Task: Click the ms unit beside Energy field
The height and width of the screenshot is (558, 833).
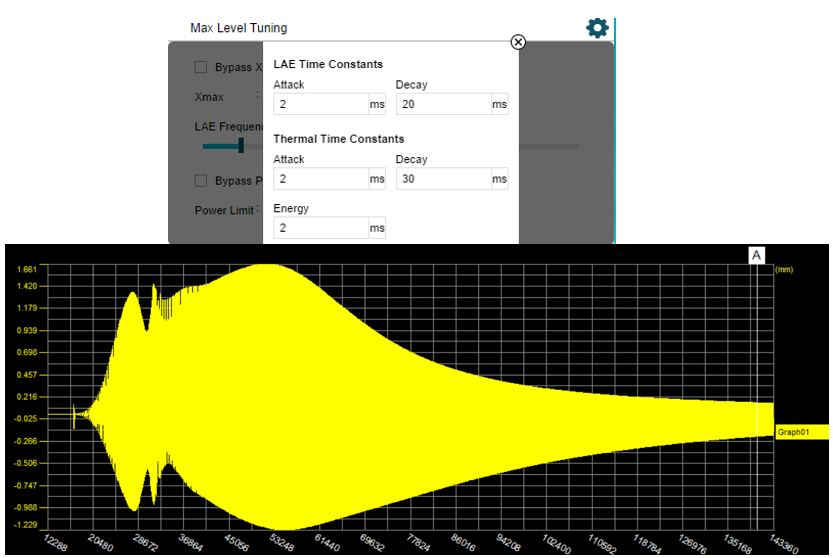Action: click(x=377, y=228)
